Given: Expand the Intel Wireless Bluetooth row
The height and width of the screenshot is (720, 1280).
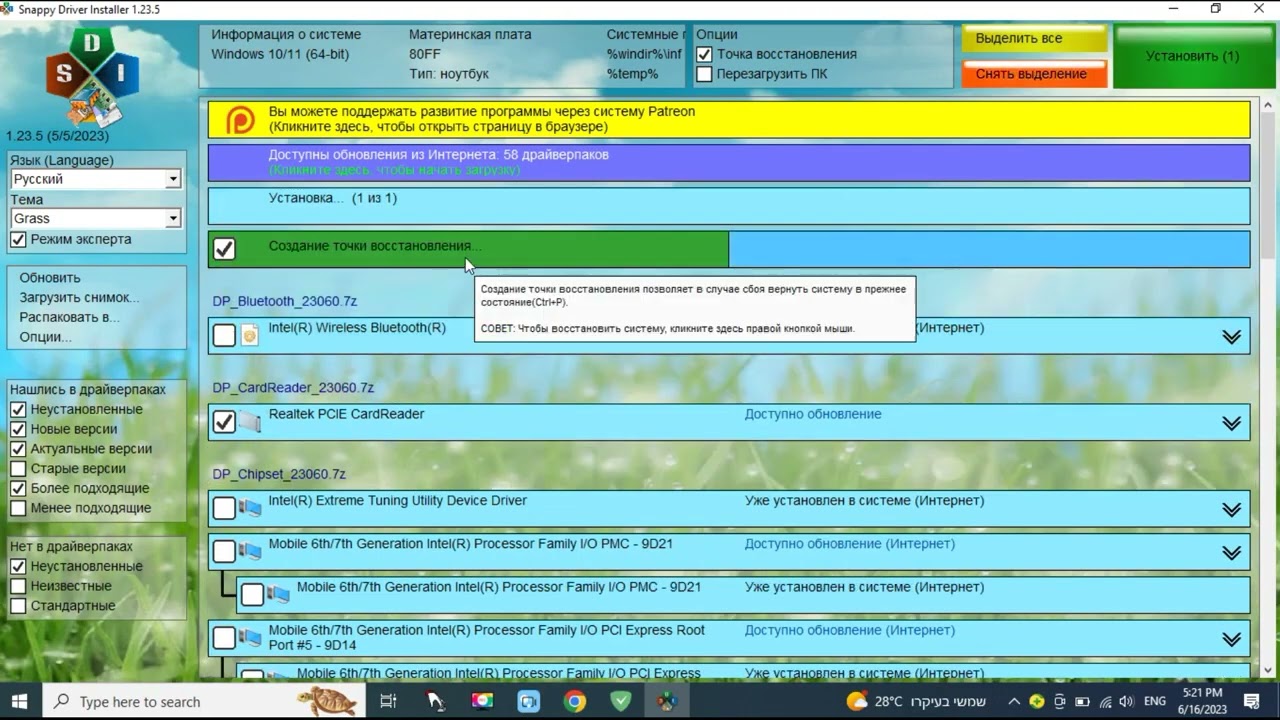Looking at the screenshot, I should pos(1231,337).
